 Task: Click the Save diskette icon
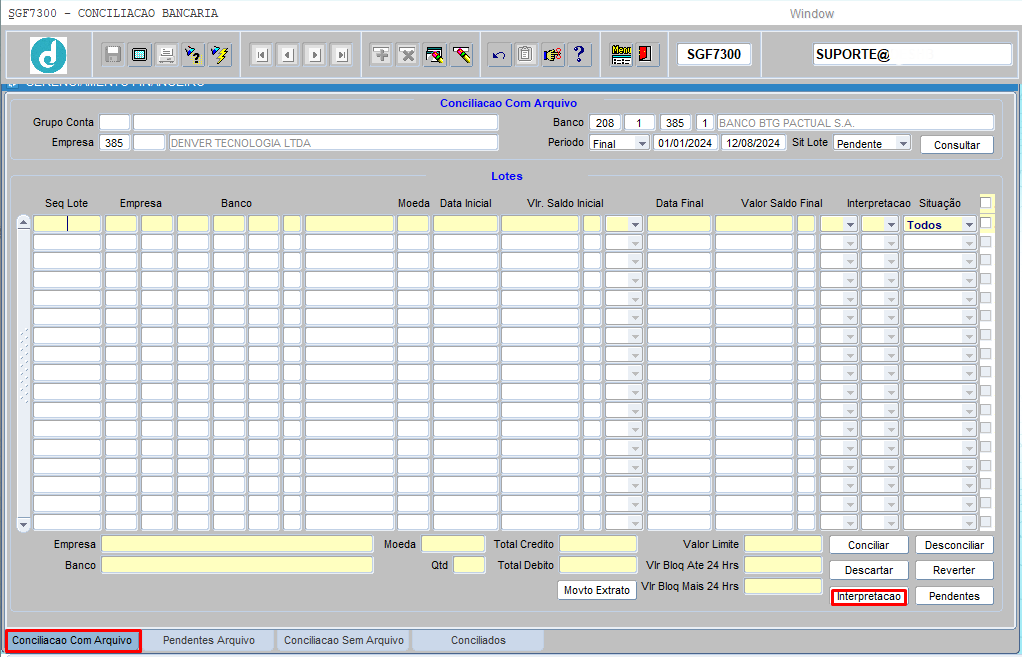113,55
